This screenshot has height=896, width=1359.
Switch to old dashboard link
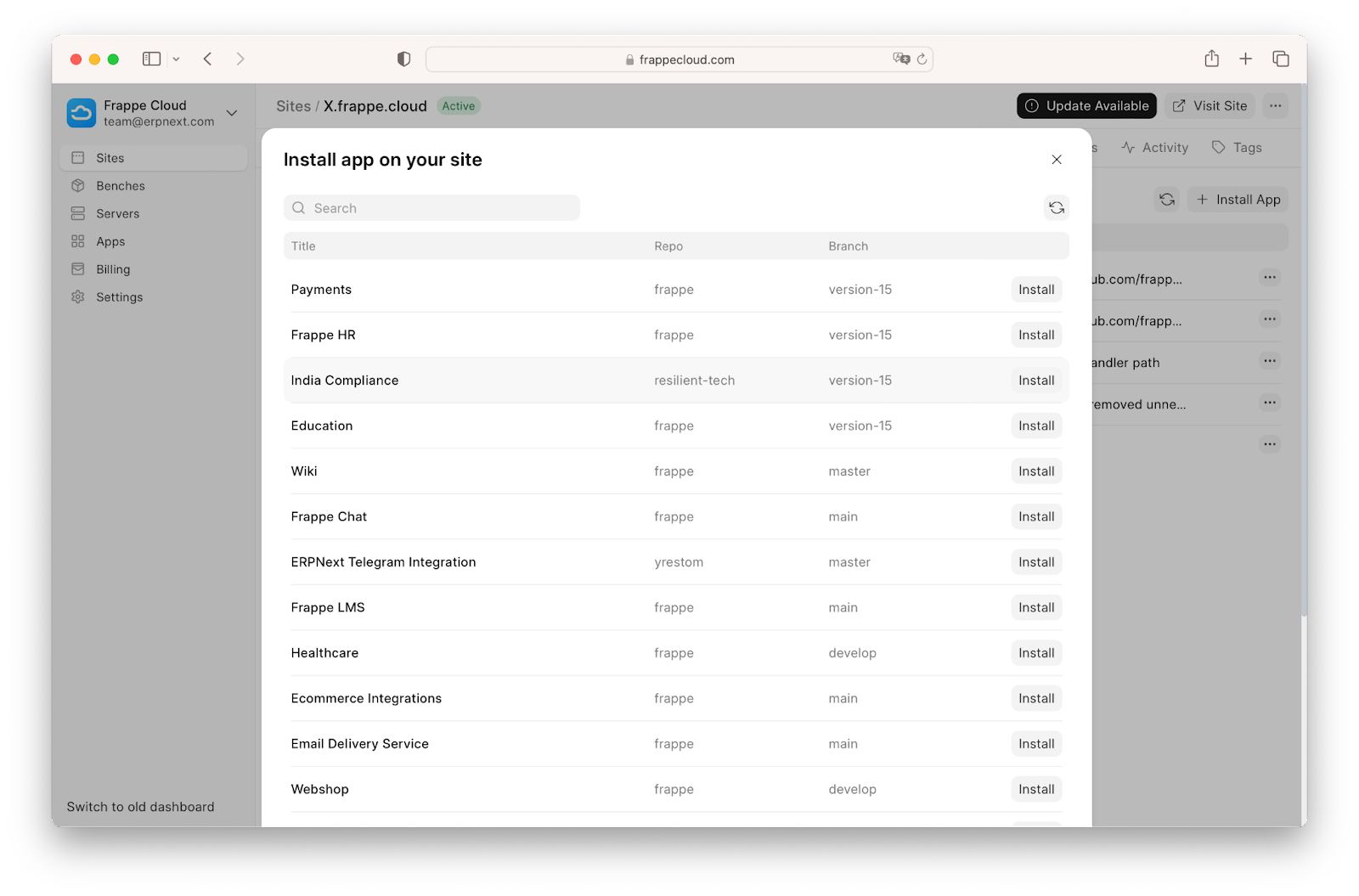(x=140, y=807)
